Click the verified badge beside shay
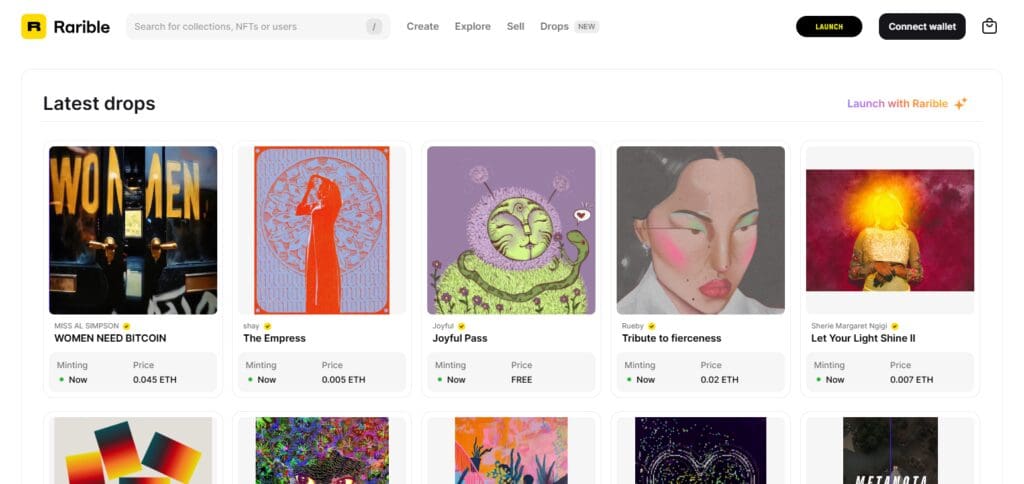The image size is (1024, 484). pyautogui.click(x=267, y=326)
